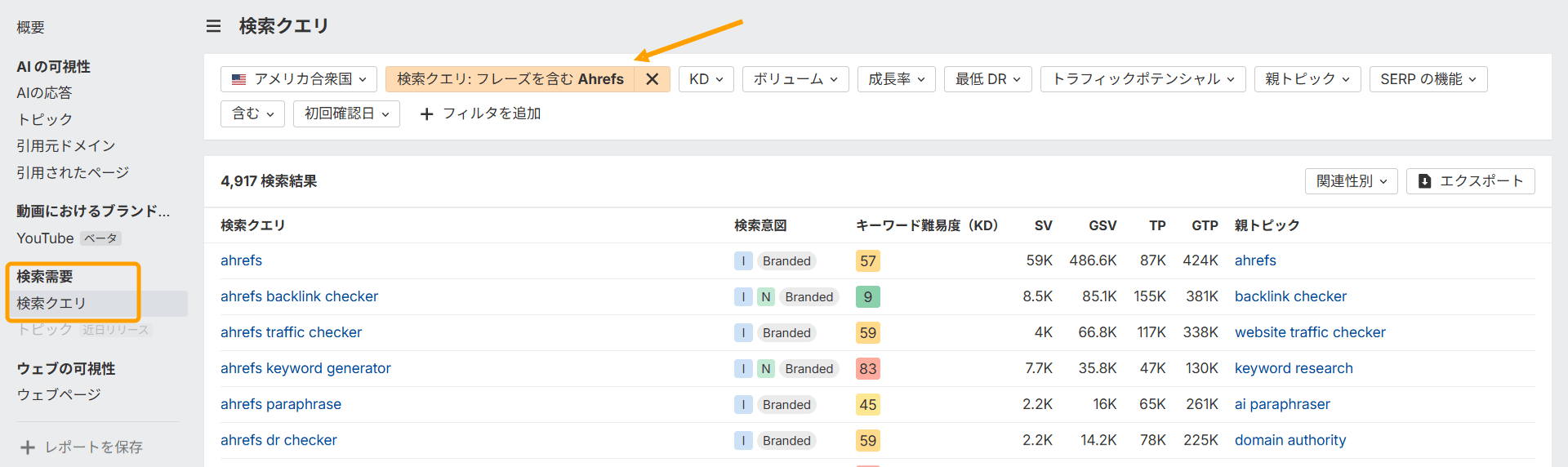Open the ahrefs backlink checker query link

pyautogui.click(x=299, y=296)
